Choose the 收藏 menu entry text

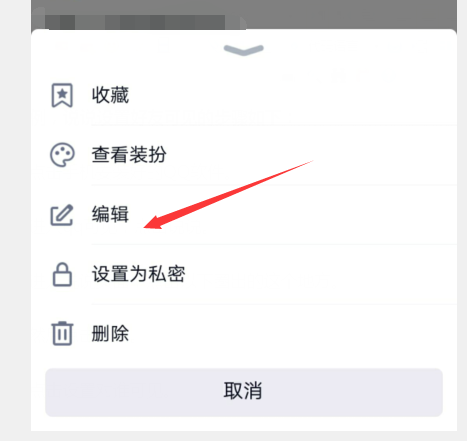click(x=110, y=95)
